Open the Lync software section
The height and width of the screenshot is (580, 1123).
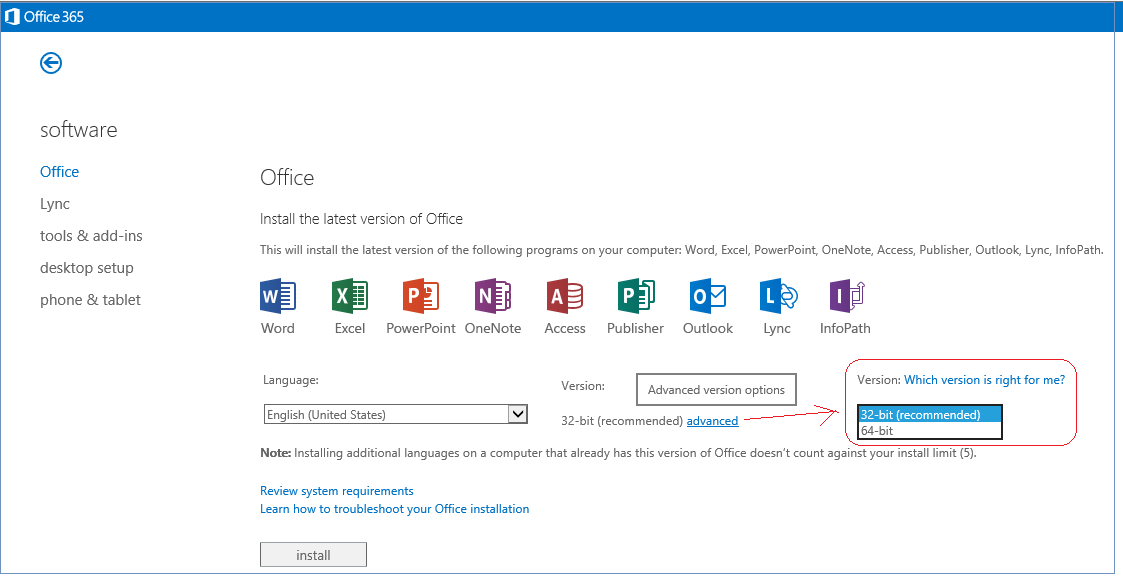click(55, 204)
